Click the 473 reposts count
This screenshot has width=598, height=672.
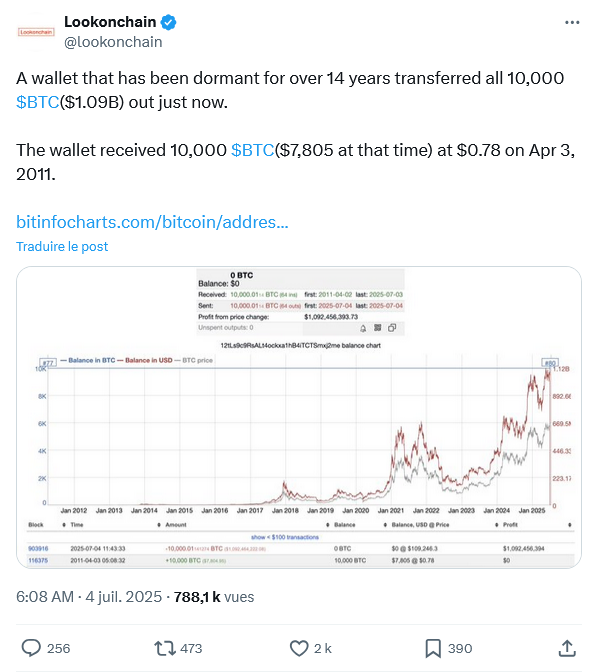click(191, 648)
